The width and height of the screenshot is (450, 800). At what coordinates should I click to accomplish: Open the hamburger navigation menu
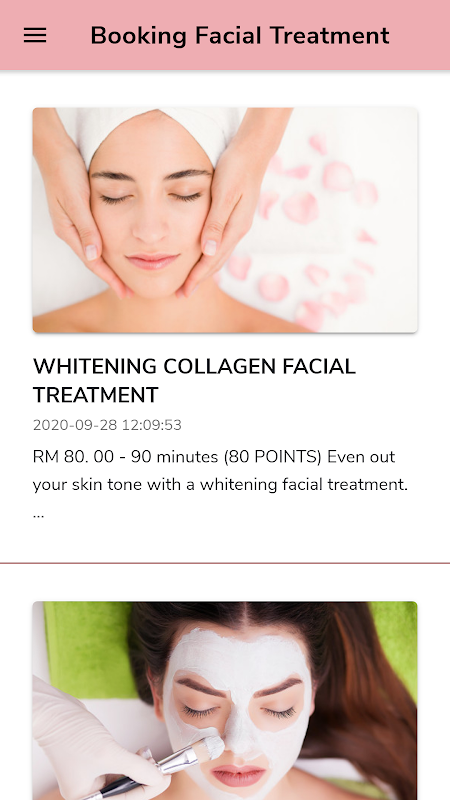tap(35, 35)
